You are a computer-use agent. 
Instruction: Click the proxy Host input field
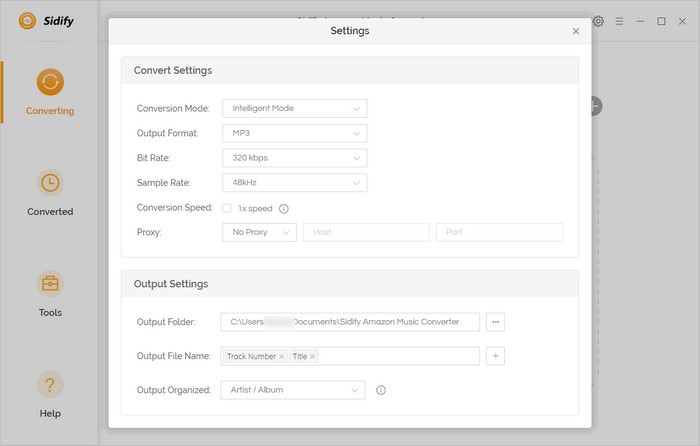point(366,232)
